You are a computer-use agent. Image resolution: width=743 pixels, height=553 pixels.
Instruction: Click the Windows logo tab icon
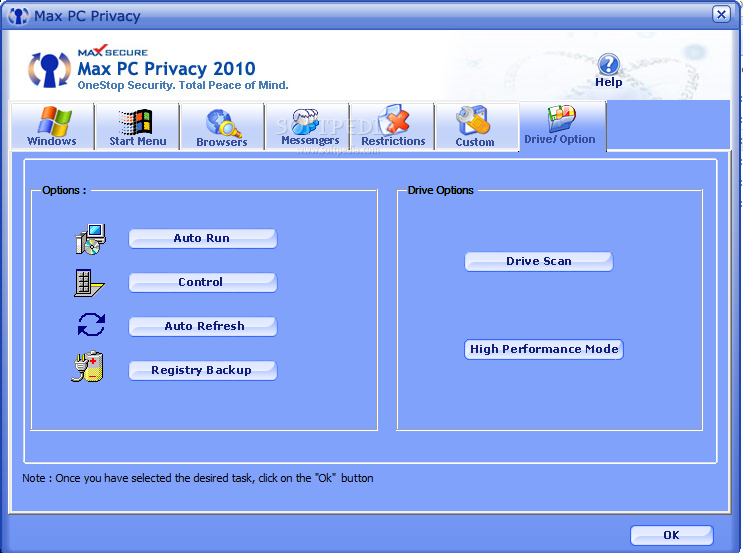[54, 121]
